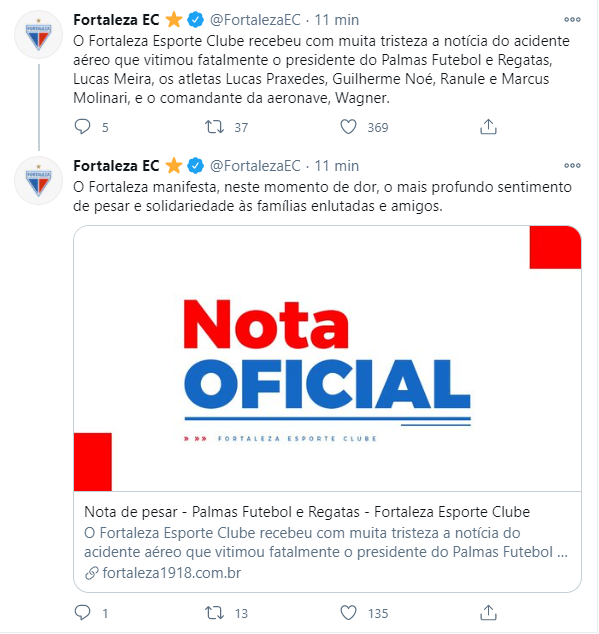Reply to the first Fortaleza EC tweet

(x=83, y=127)
